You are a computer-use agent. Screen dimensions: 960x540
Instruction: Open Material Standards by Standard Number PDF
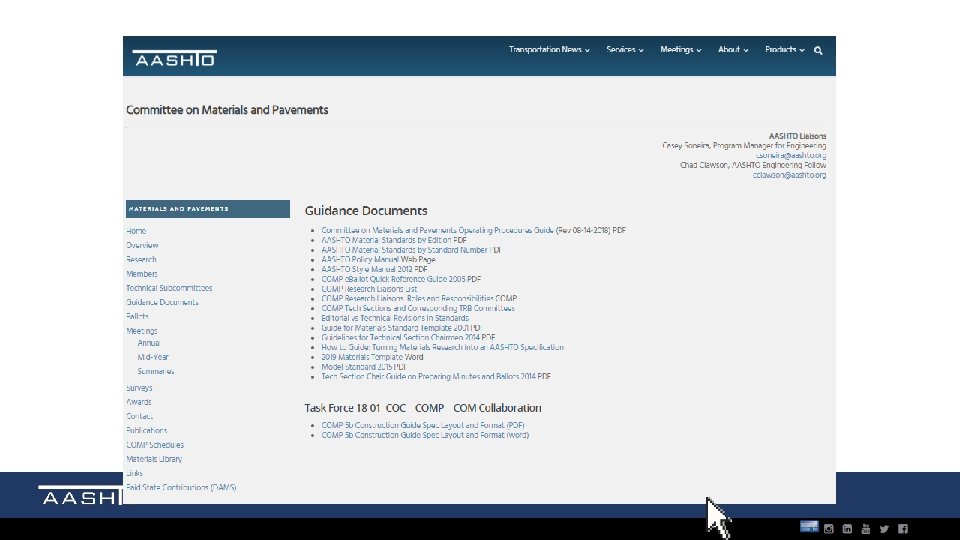[411, 250]
